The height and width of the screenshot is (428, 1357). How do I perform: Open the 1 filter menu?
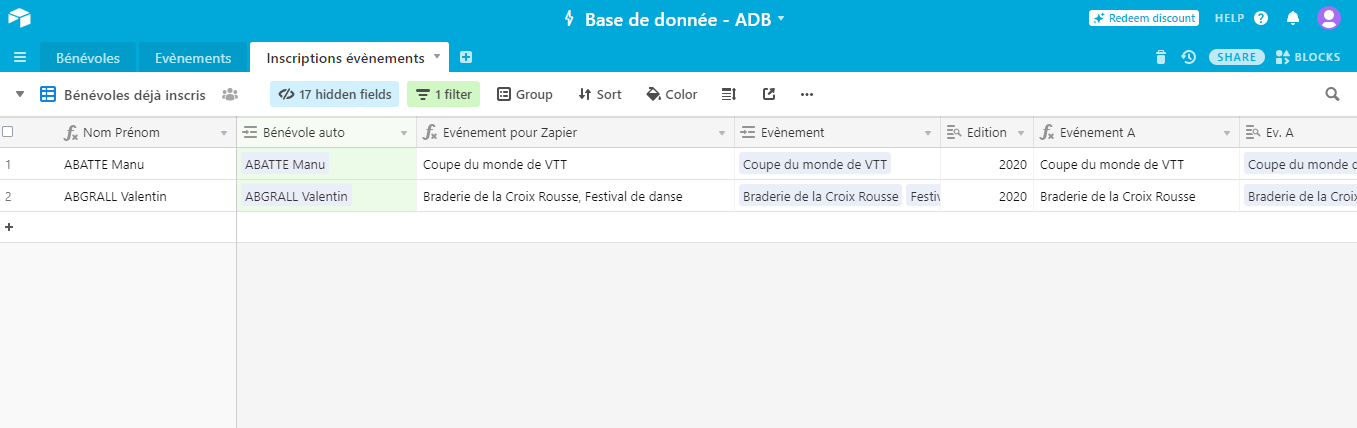tap(443, 94)
